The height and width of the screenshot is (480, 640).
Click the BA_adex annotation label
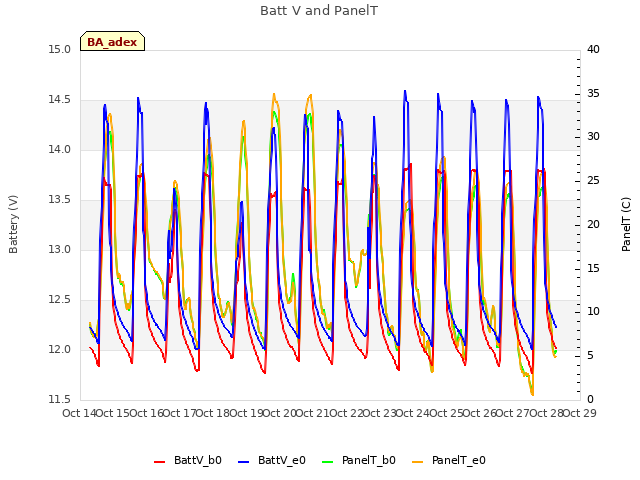pos(112,42)
